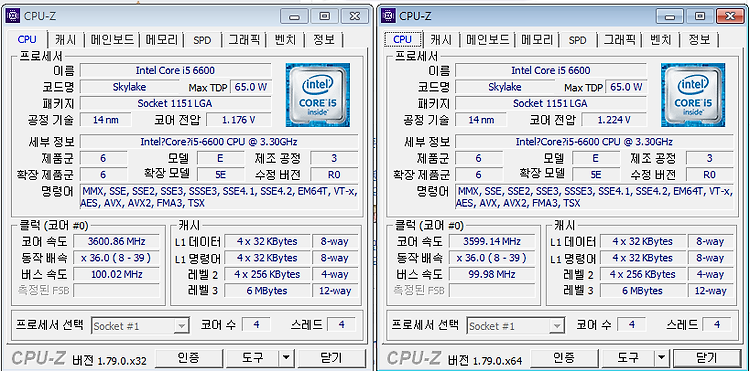Open 메인보드 tab in right window
The image size is (750, 371).
[488, 40]
